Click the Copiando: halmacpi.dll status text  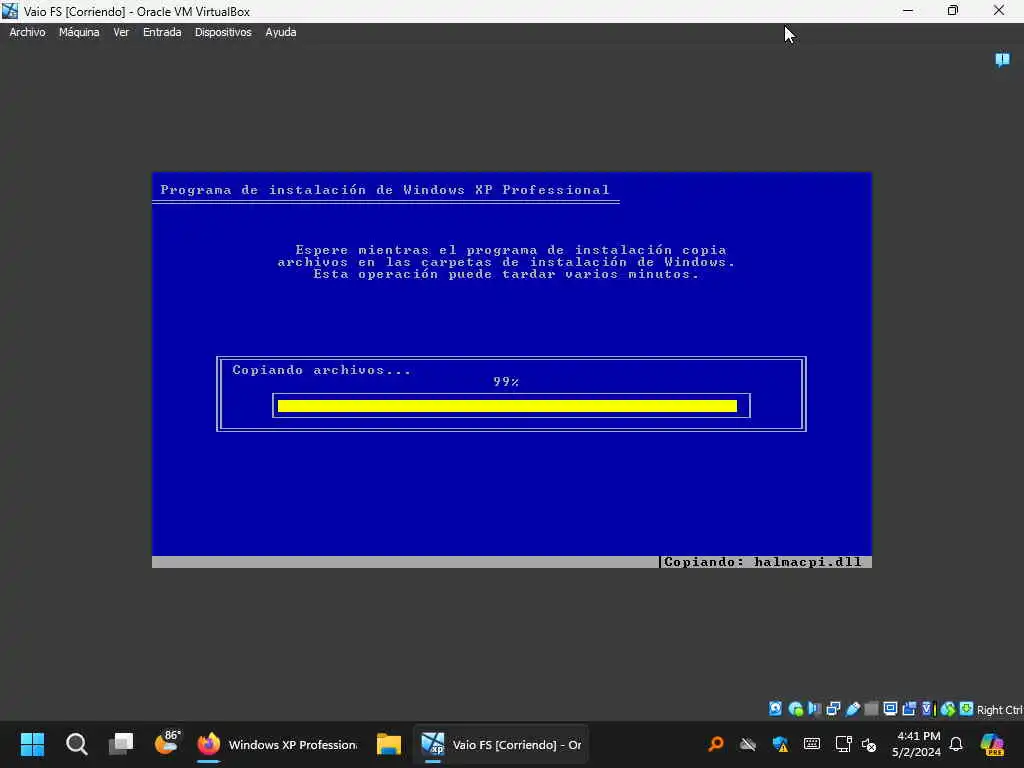click(x=763, y=562)
